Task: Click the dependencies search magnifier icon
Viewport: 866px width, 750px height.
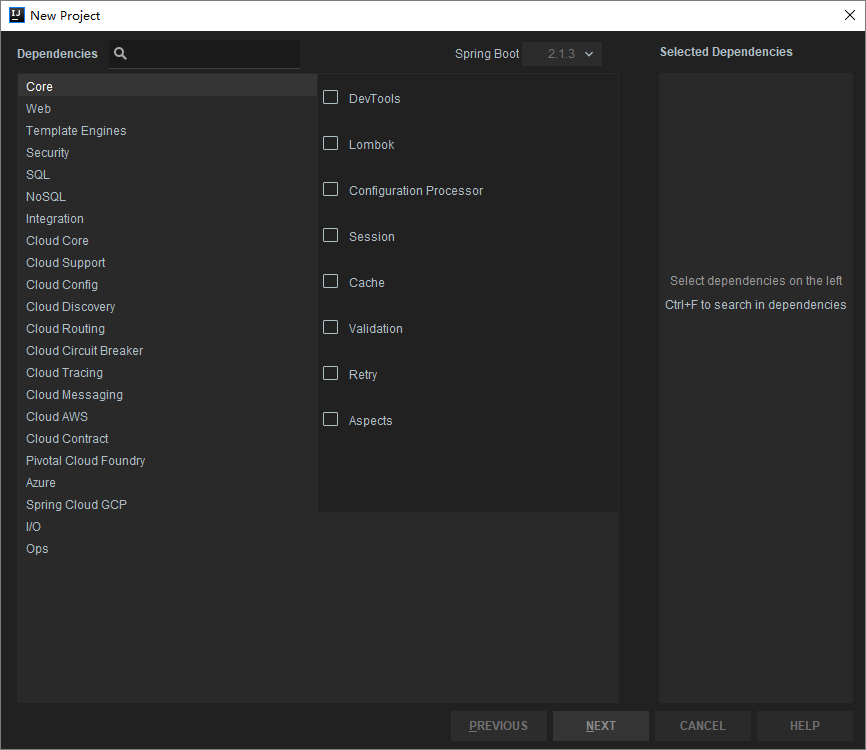Action: point(120,54)
